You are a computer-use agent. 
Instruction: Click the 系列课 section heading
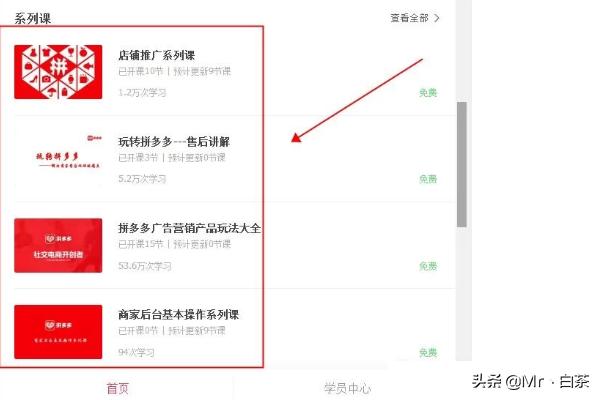[33, 18]
